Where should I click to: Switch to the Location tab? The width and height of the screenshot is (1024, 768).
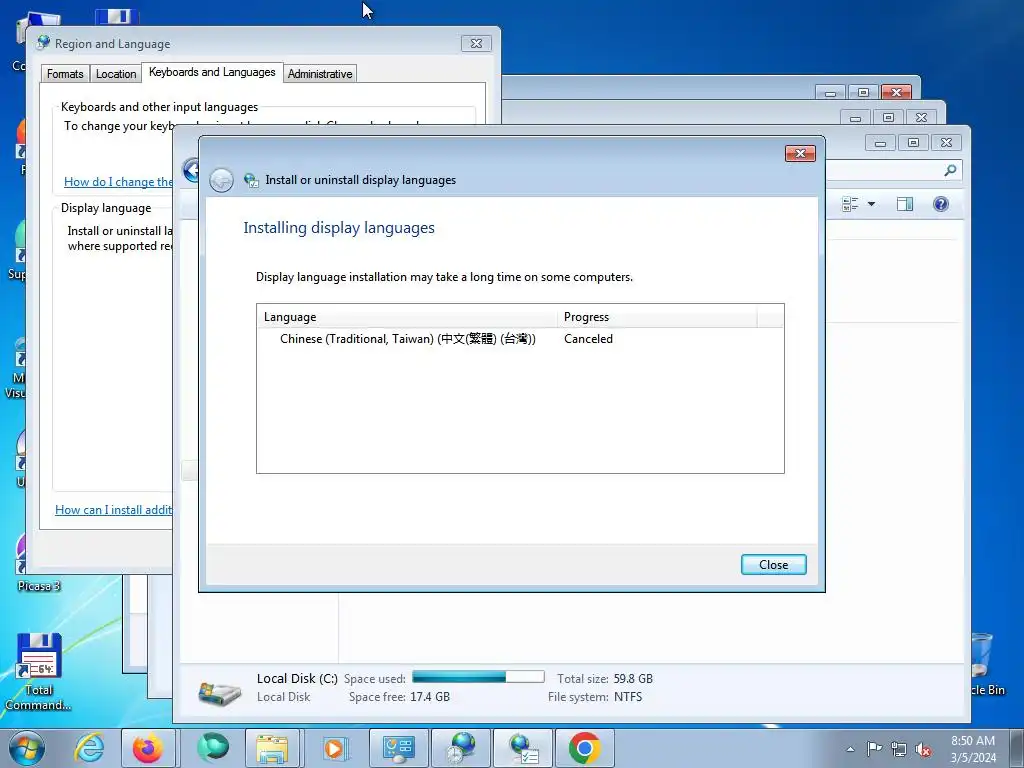tap(116, 74)
